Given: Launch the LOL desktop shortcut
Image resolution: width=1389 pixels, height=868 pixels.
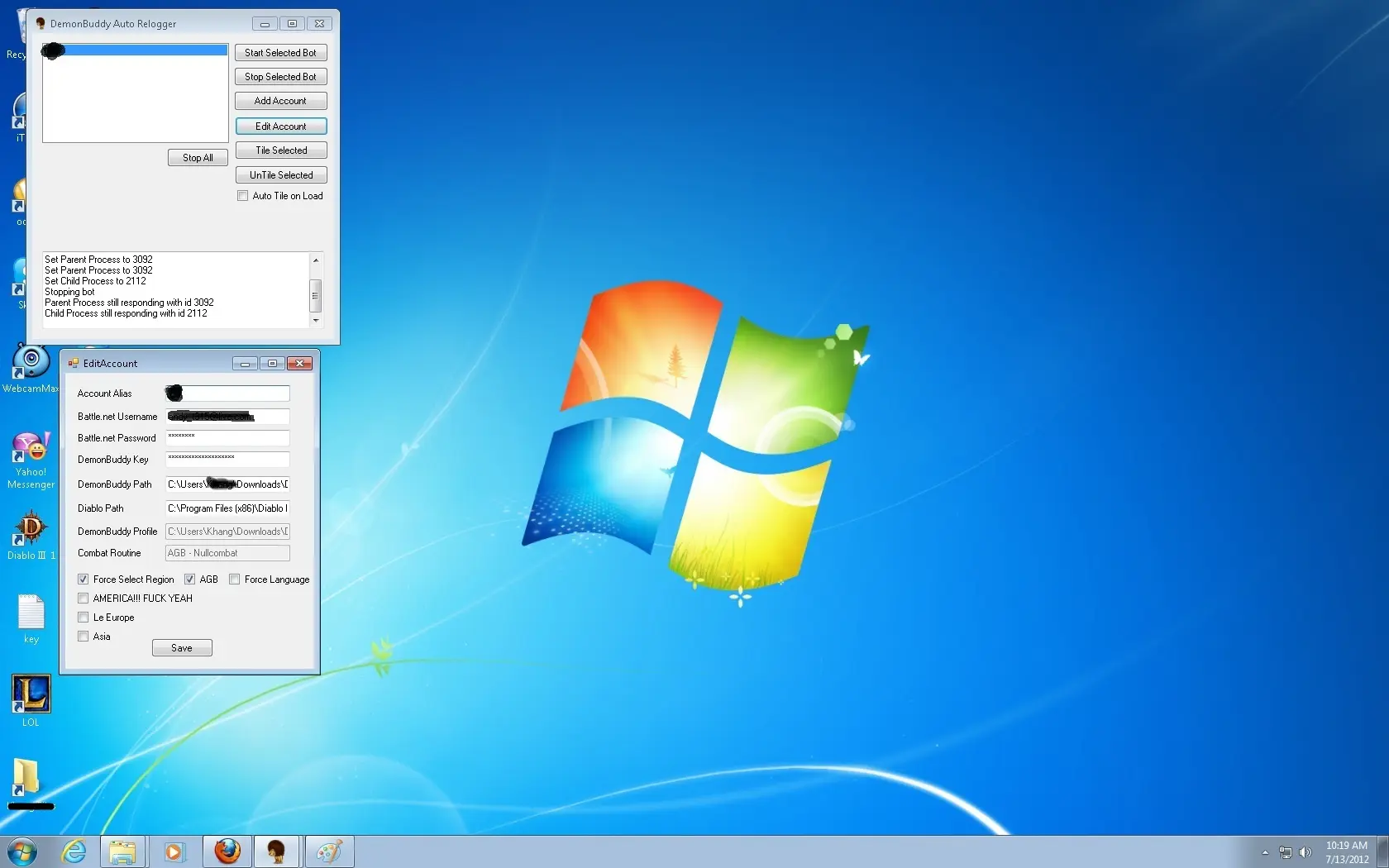Looking at the screenshot, I should click(x=31, y=700).
